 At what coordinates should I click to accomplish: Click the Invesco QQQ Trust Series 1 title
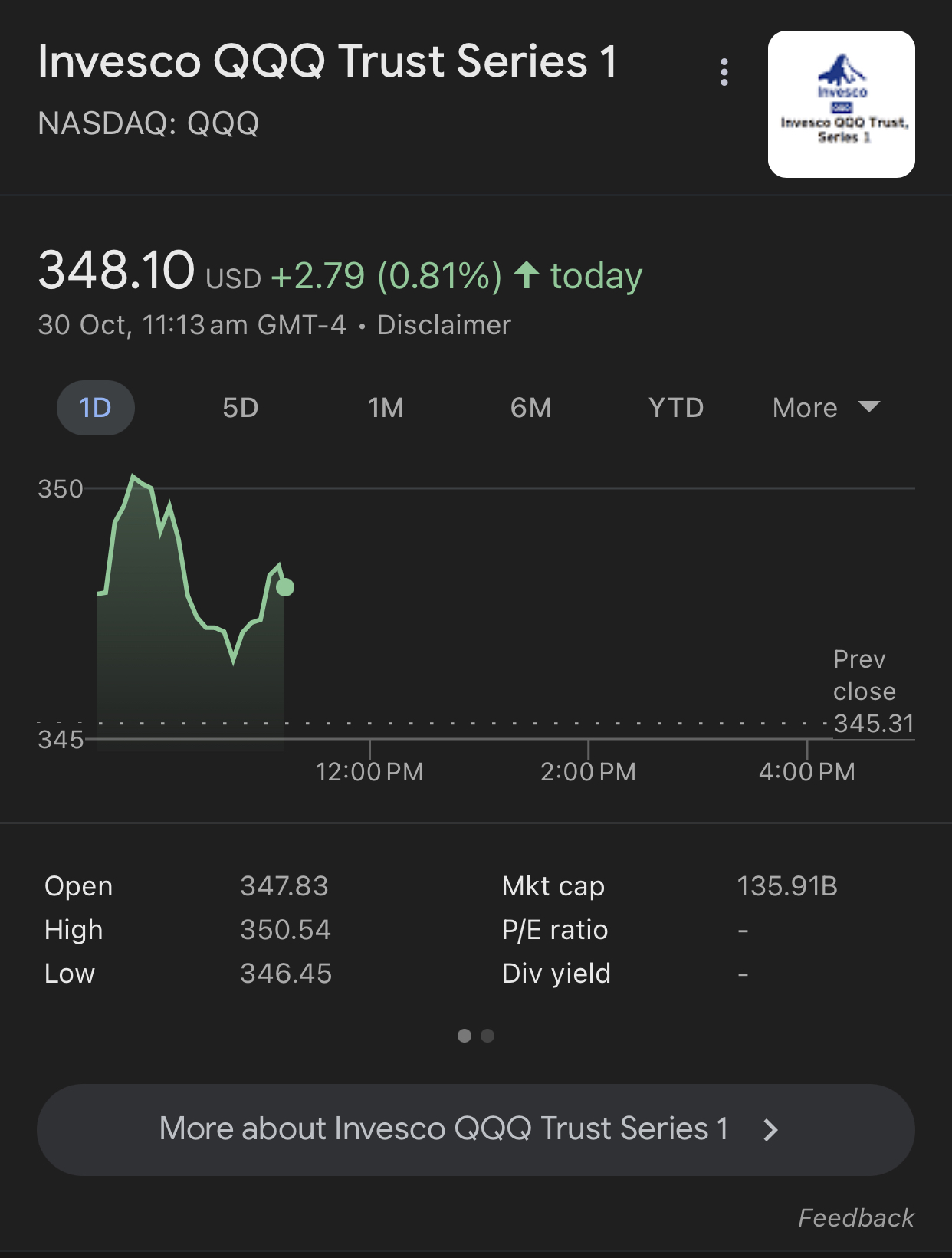(327, 61)
